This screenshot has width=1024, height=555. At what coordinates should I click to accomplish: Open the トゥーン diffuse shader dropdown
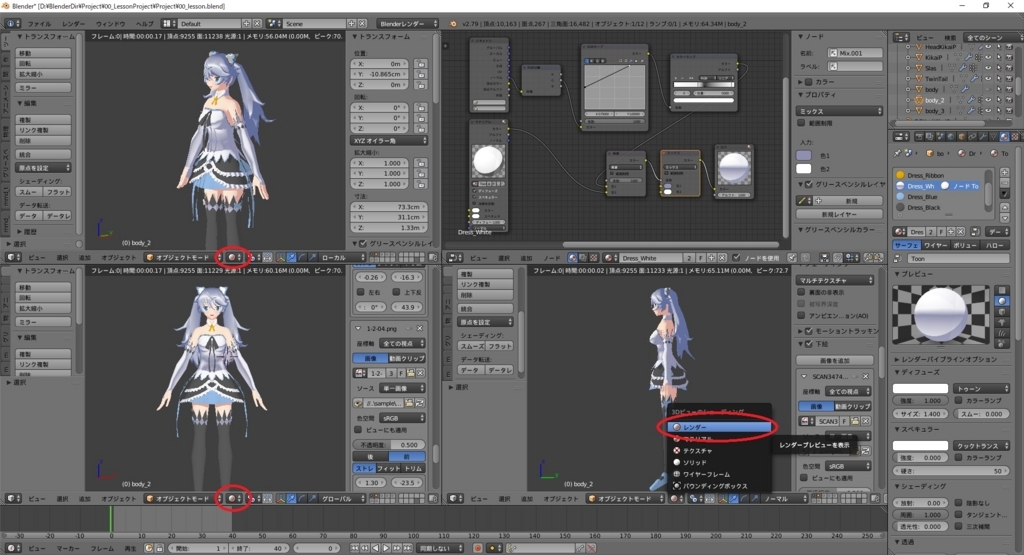pos(981,388)
